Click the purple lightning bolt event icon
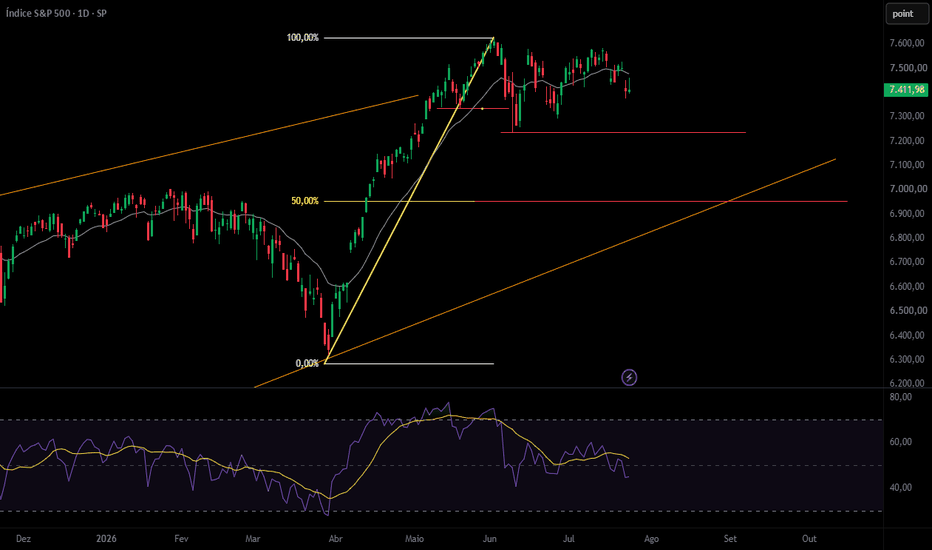The image size is (932, 550). click(629, 377)
